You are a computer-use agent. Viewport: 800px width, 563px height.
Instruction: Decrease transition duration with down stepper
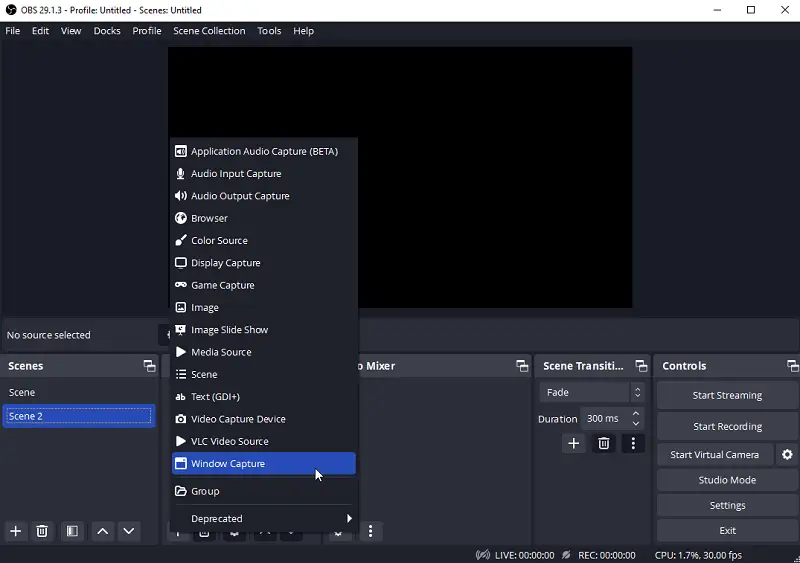coord(636,424)
